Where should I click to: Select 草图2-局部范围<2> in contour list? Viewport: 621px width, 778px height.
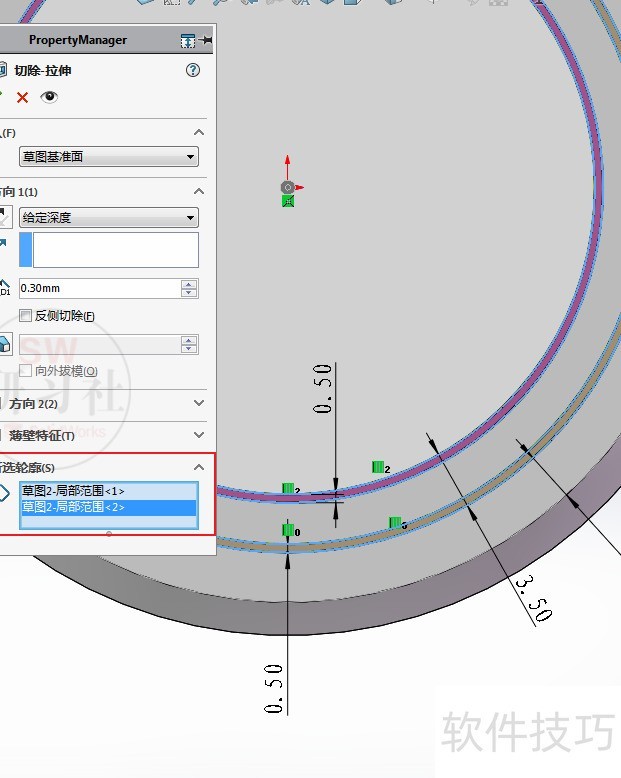point(73,507)
